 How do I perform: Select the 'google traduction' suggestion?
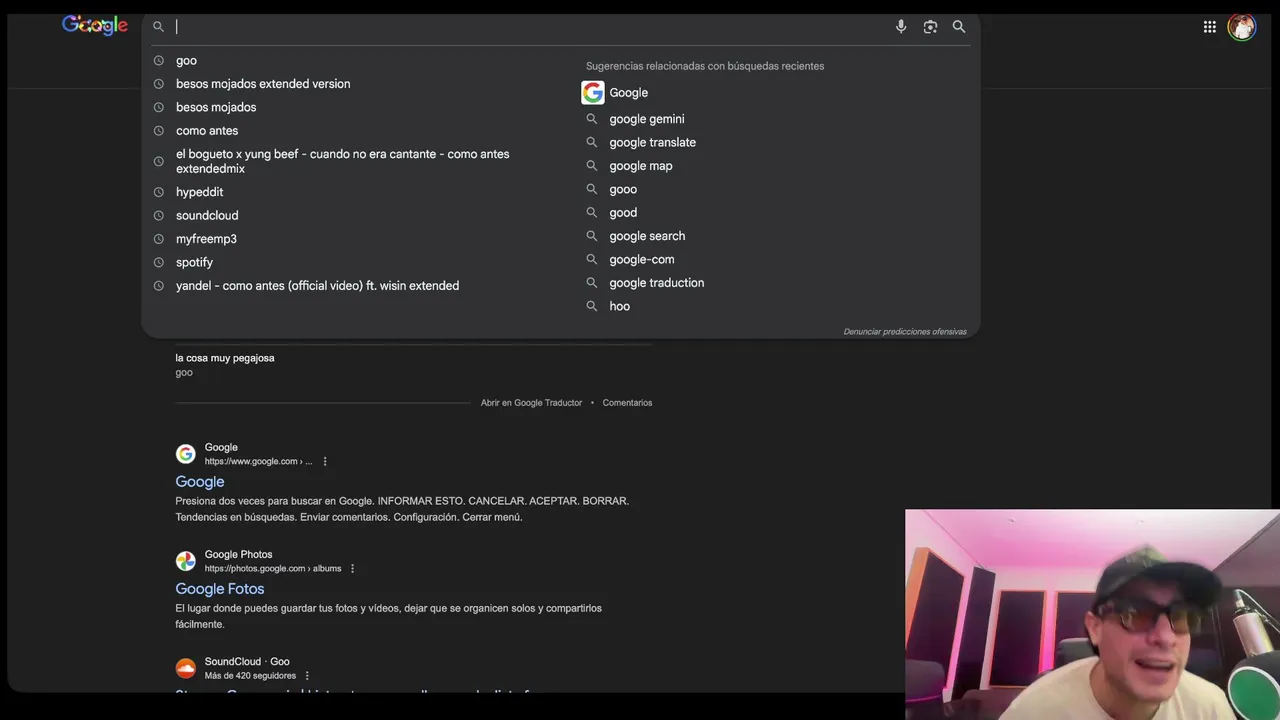click(x=657, y=283)
